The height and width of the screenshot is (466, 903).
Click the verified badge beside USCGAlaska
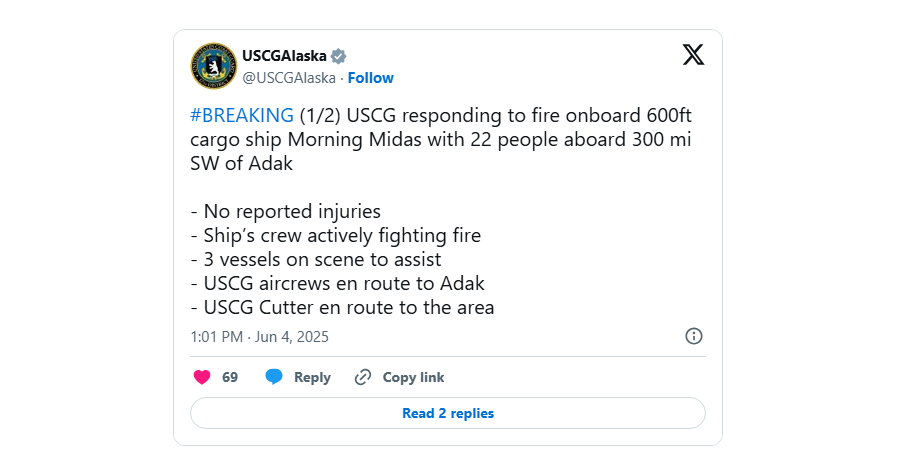[339, 56]
